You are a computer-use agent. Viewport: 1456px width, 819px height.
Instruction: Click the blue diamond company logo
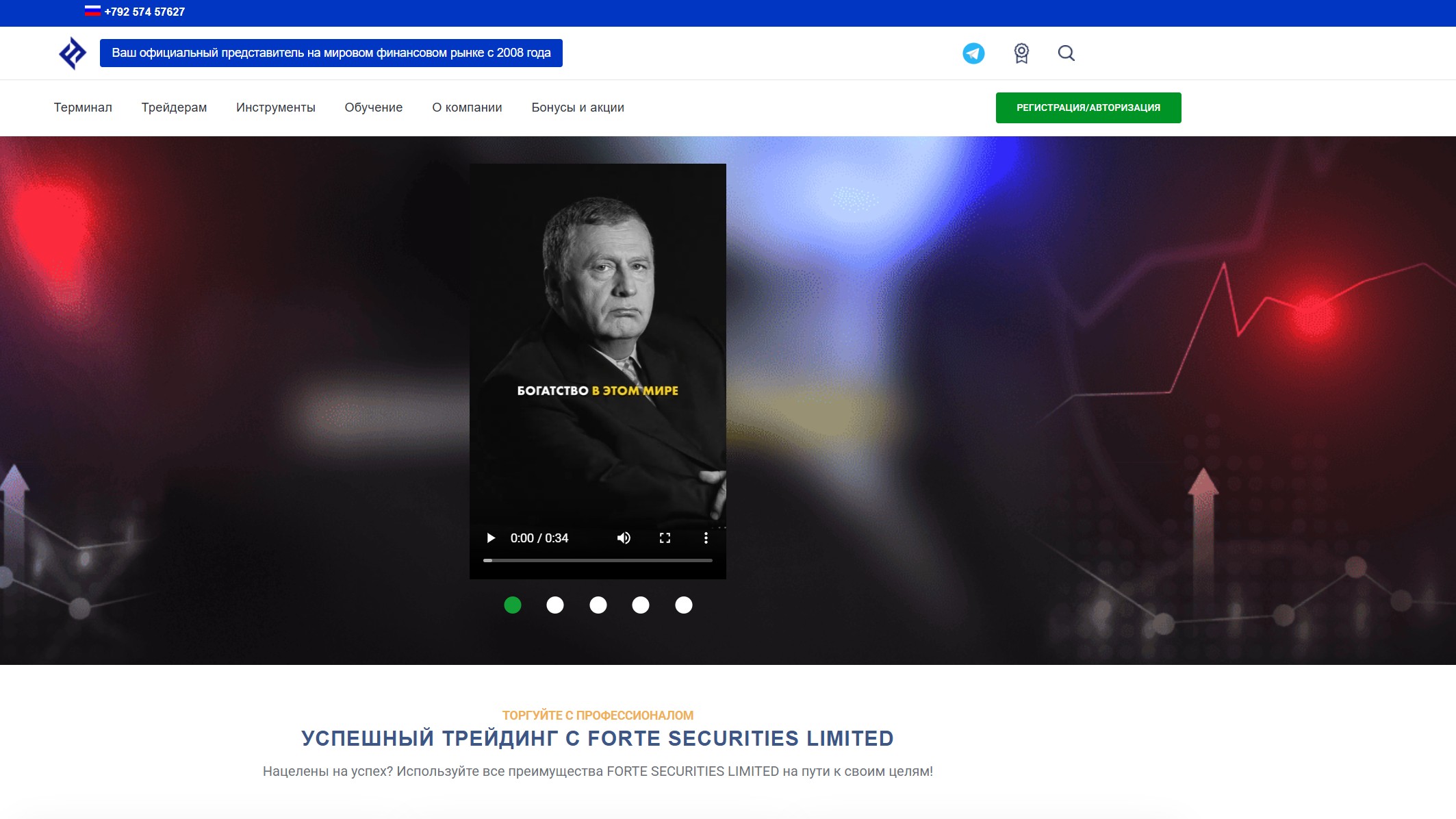pos(73,53)
